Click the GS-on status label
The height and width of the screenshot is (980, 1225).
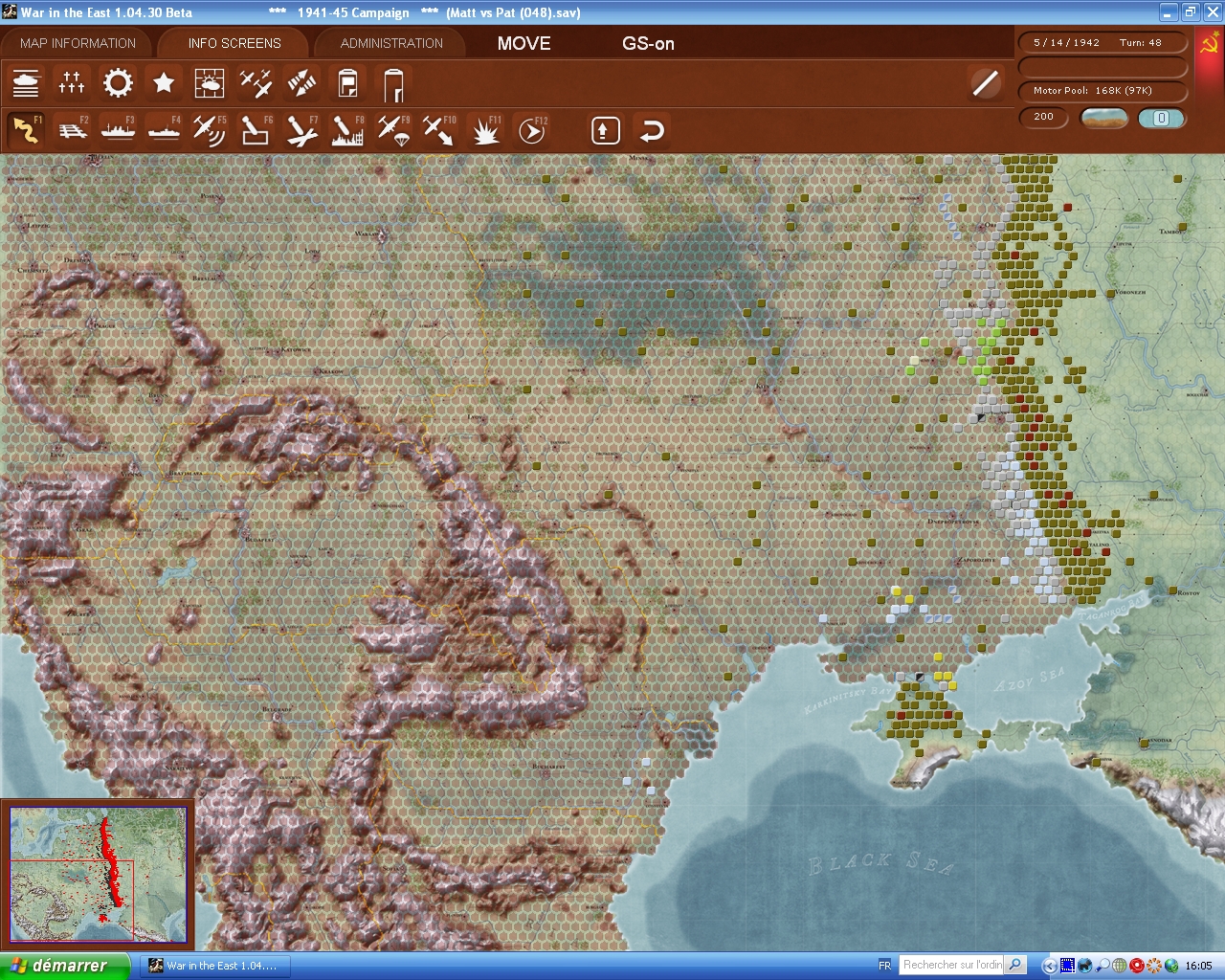(x=648, y=43)
